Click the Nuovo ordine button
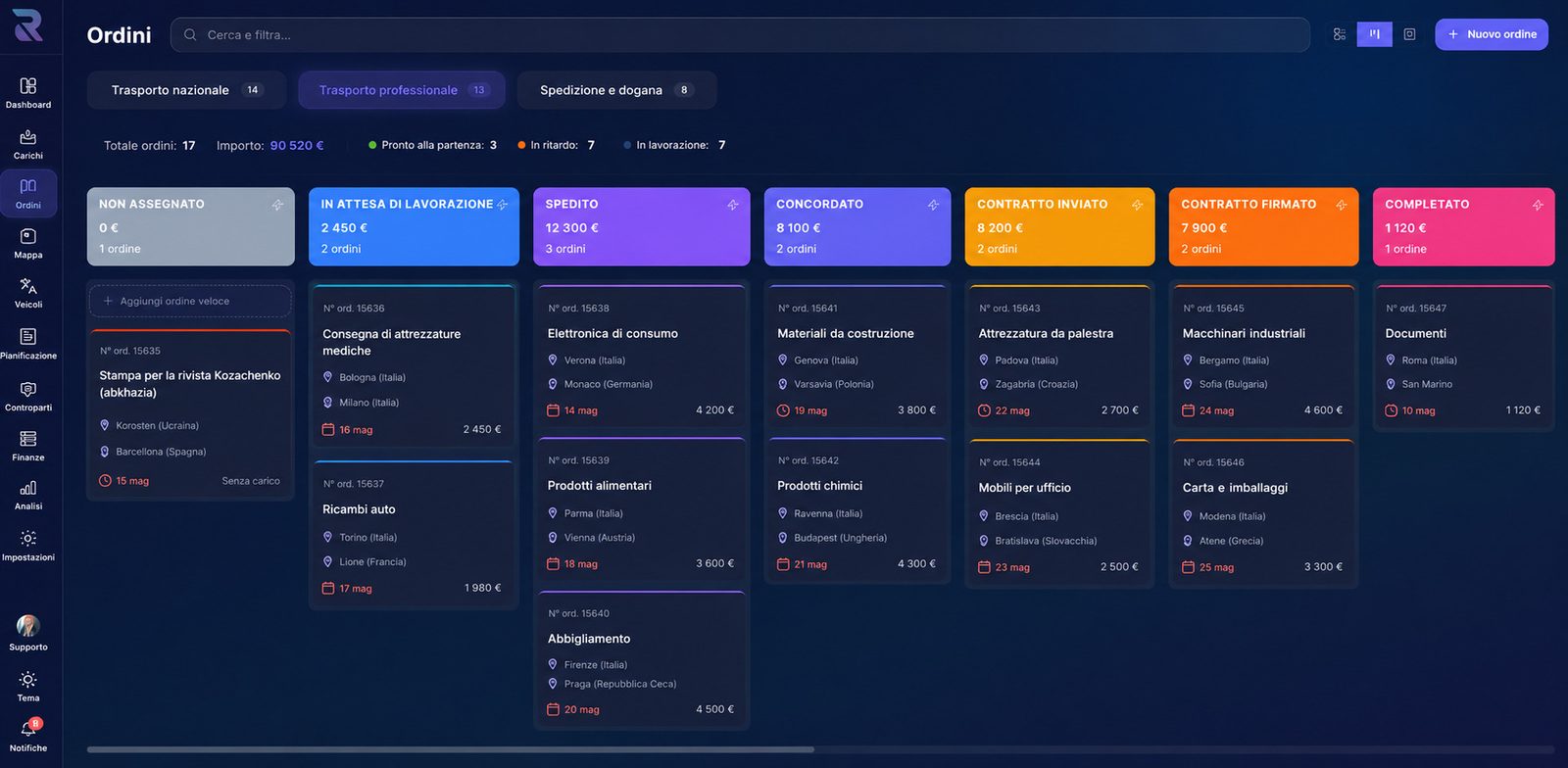1568x768 pixels. tap(1492, 34)
